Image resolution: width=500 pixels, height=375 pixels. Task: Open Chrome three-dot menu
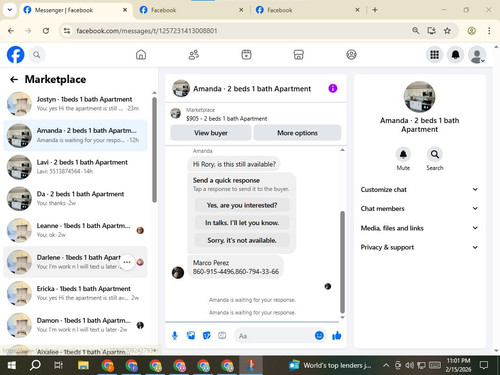(x=489, y=31)
